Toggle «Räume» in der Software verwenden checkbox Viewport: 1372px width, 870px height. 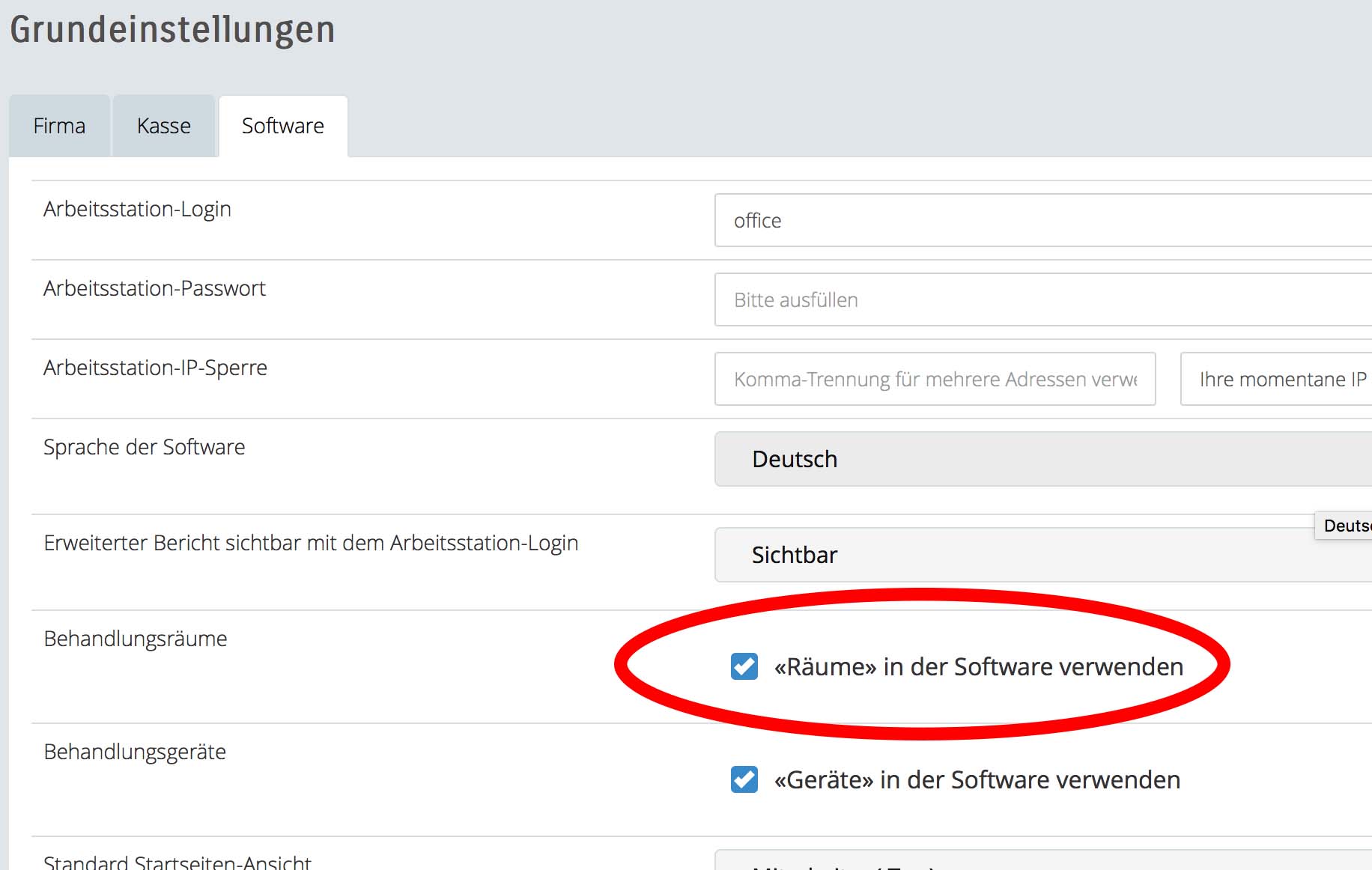pyautogui.click(x=744, y=666)
